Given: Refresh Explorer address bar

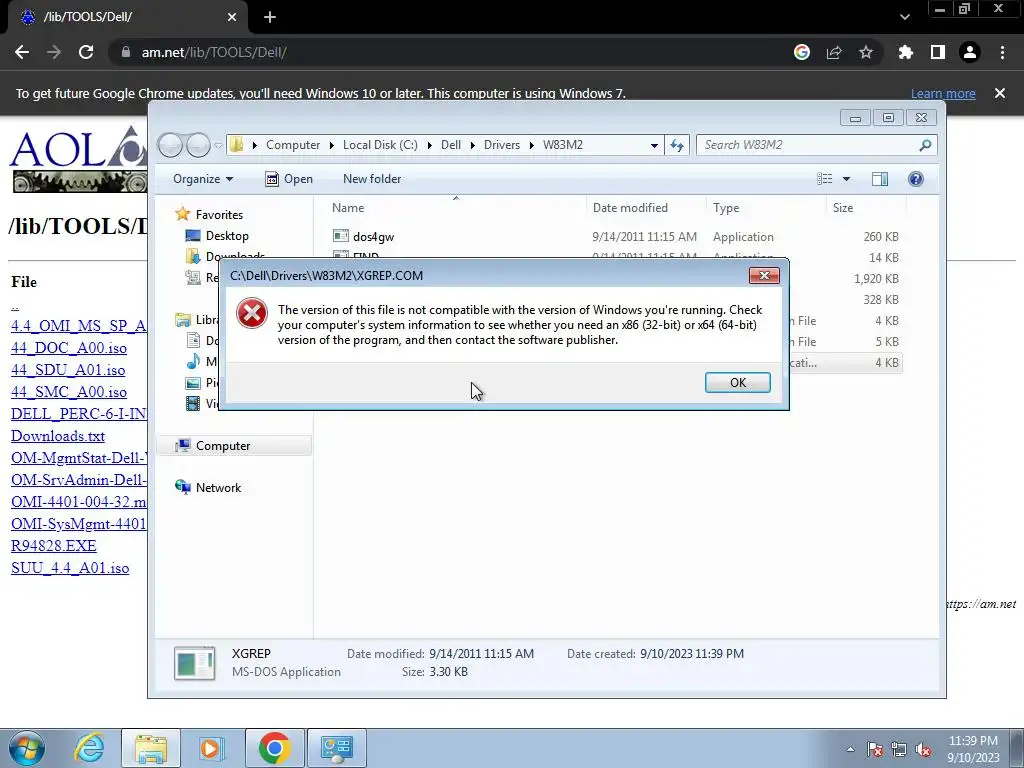Looking at the screenshot, I should pyautogui.click(x=677, y=145).
